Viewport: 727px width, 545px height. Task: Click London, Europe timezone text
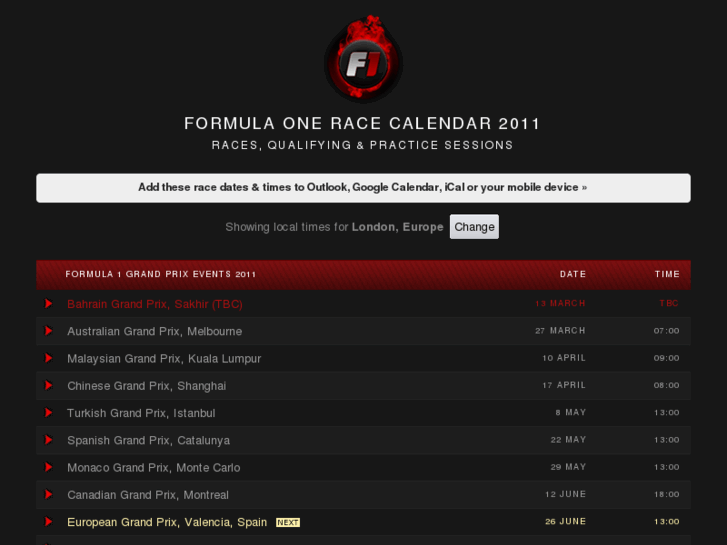(397, 227)
